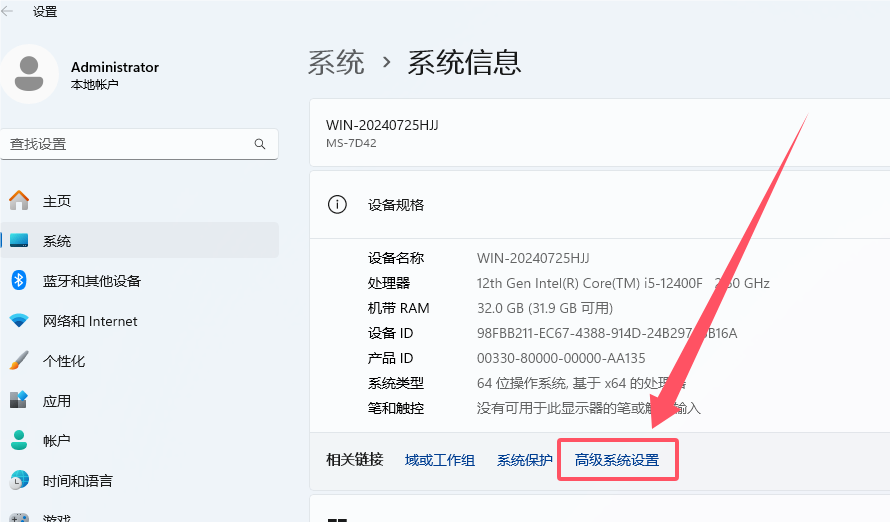Click the 应用 apps icon

pyautogui.click(x=19, y=400)
